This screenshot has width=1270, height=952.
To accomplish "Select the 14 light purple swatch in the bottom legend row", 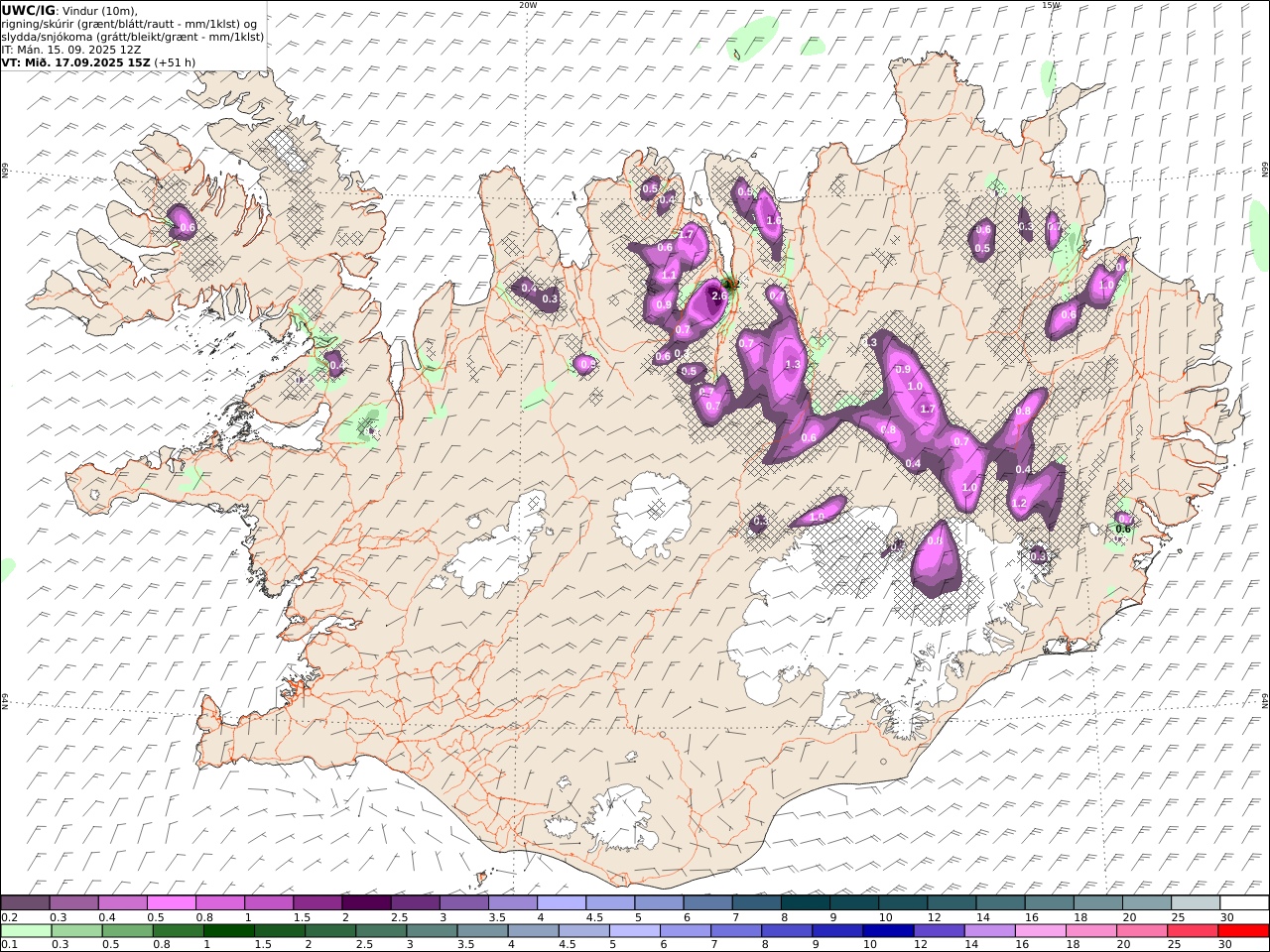I will [989, 931].
